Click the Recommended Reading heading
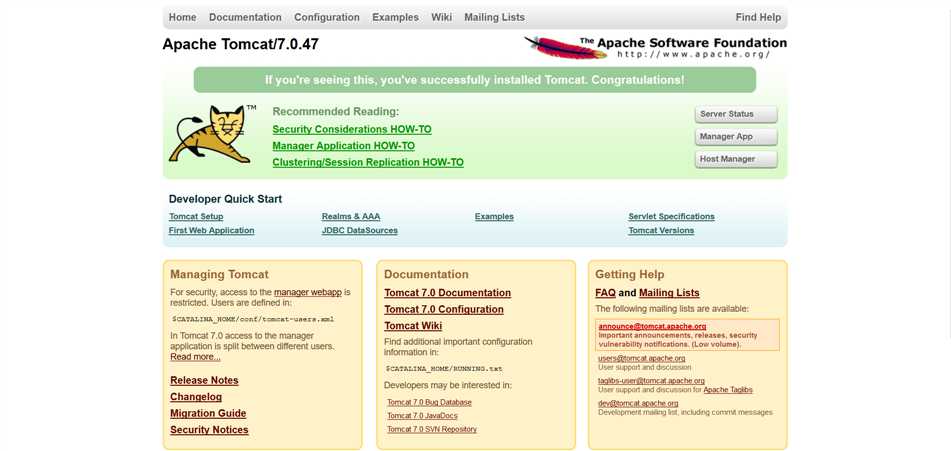Screen dimensions: 951x451 336,112
